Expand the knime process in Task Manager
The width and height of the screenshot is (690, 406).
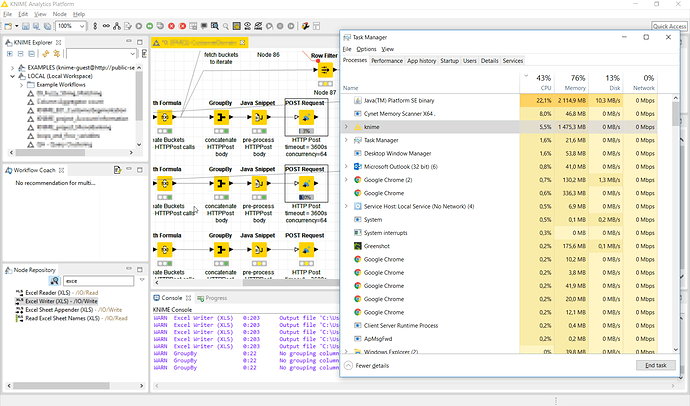tap(346, 127)
